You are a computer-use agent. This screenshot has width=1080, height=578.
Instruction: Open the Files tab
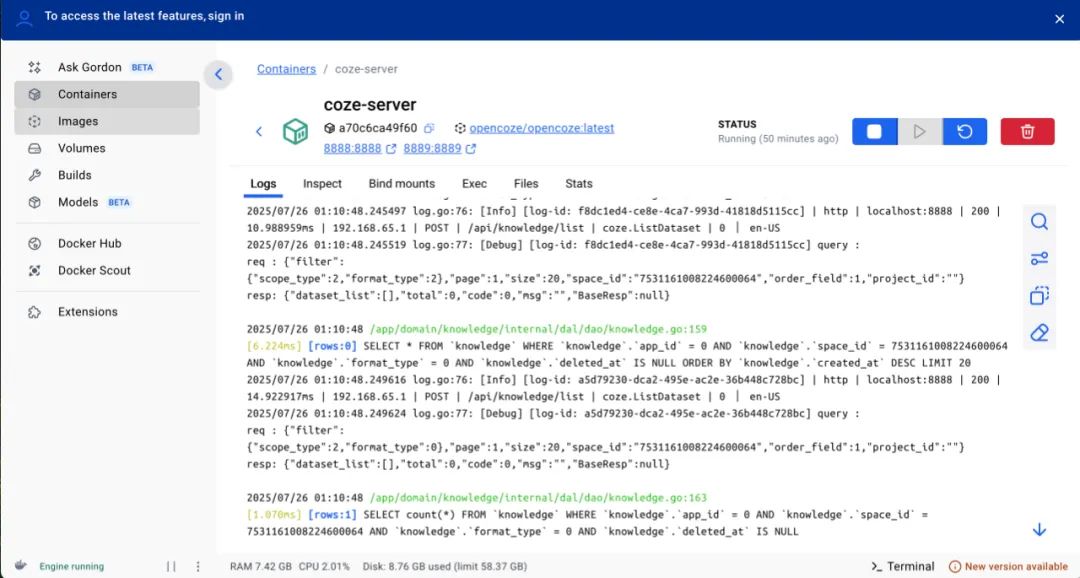526,184
